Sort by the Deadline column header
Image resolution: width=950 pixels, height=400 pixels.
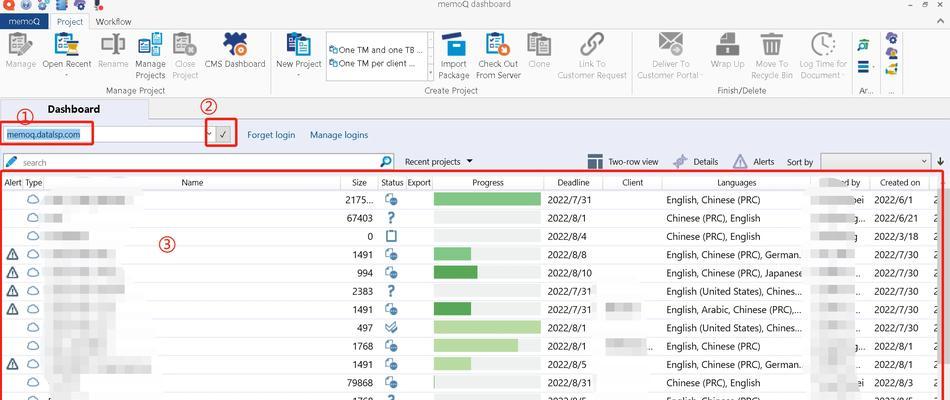click(x=573, y=182)
